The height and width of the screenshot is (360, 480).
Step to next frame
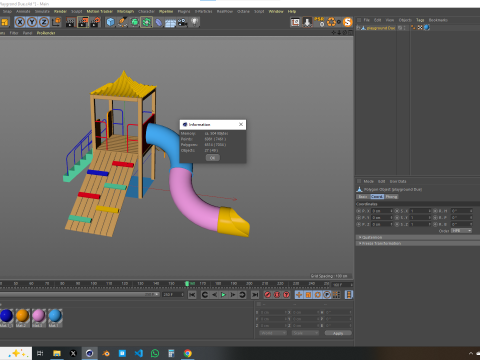tap(233, 295)
